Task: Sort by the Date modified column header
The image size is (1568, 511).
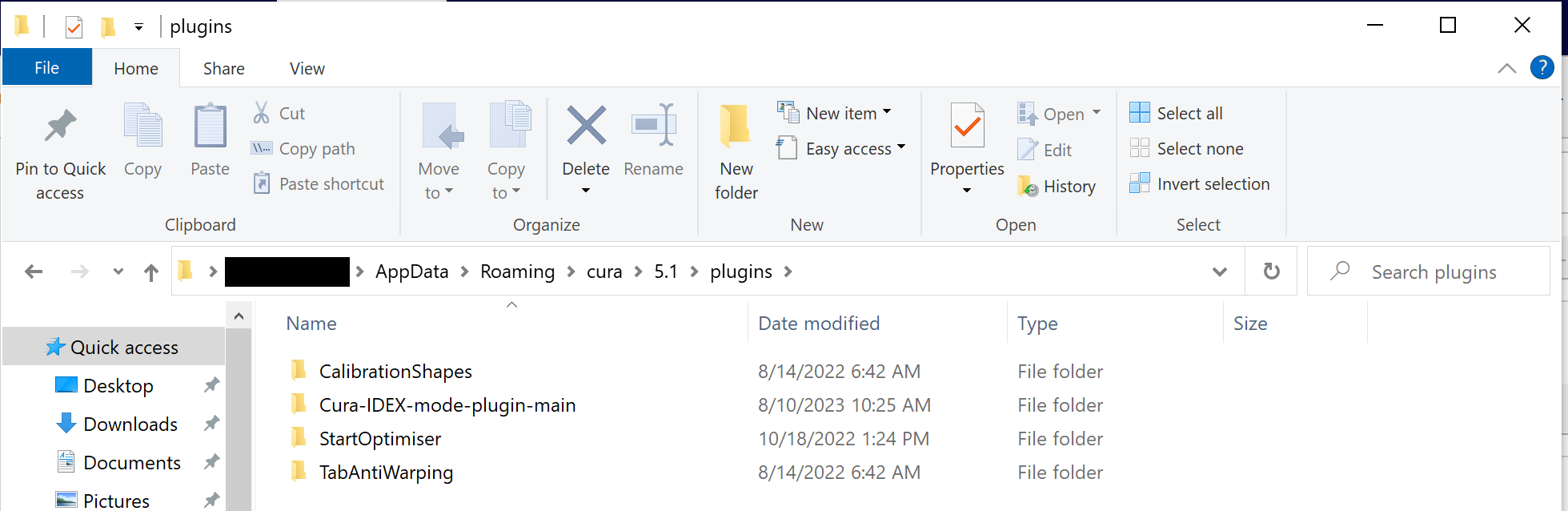Action: click(877, 323)
